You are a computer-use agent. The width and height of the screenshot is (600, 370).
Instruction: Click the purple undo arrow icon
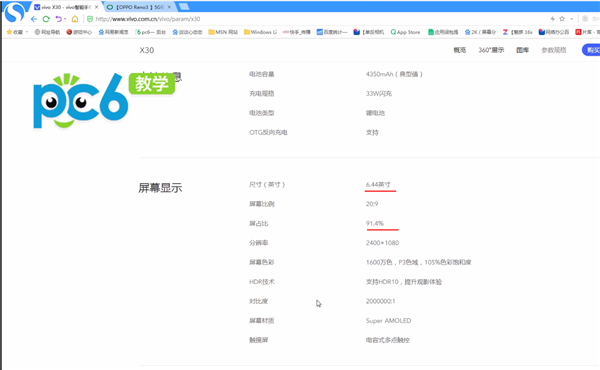coord(58,19)
